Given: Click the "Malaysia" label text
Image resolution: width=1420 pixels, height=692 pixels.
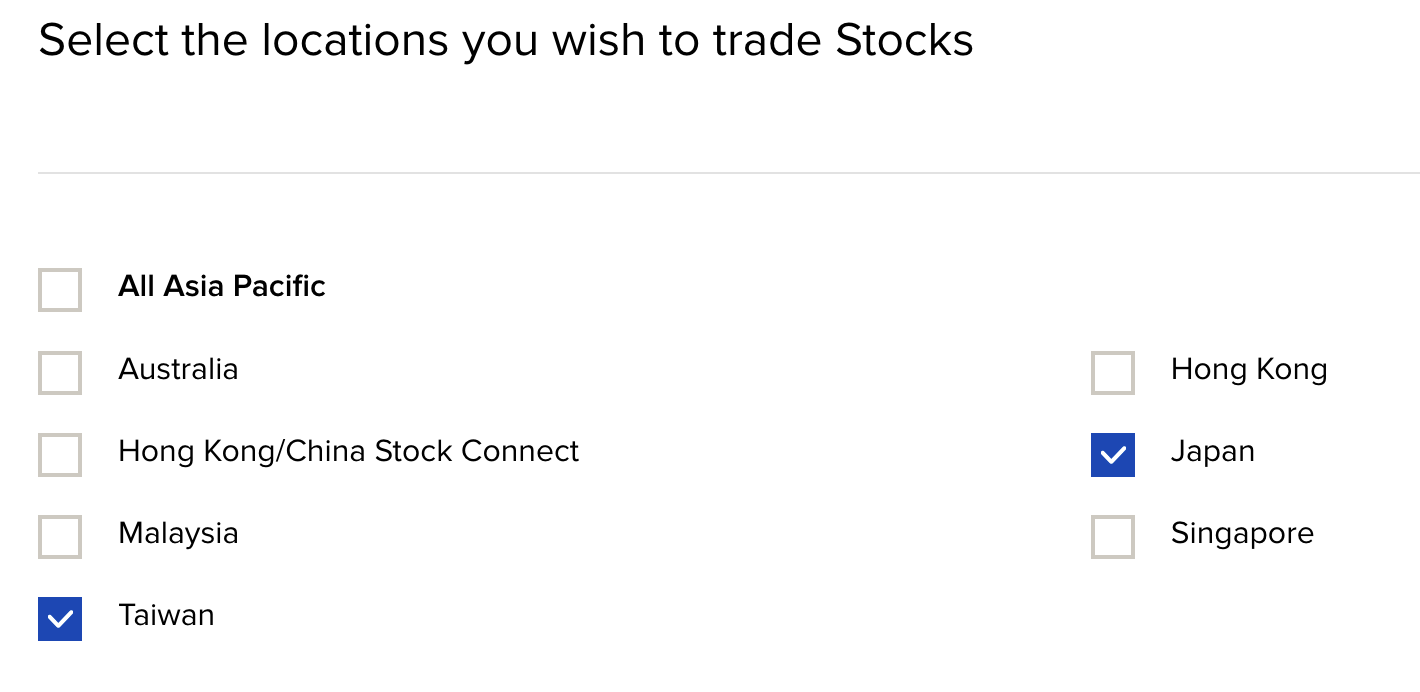Looking at the screenshot, I should pos(178,533).
